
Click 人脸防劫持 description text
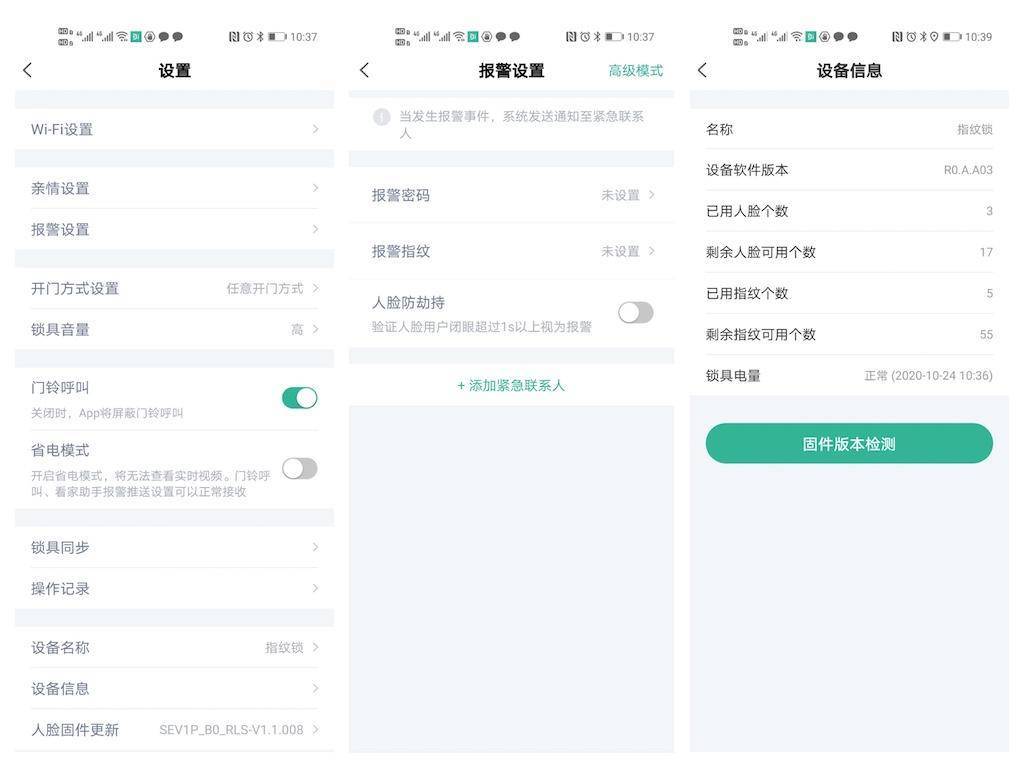[481, 327]
